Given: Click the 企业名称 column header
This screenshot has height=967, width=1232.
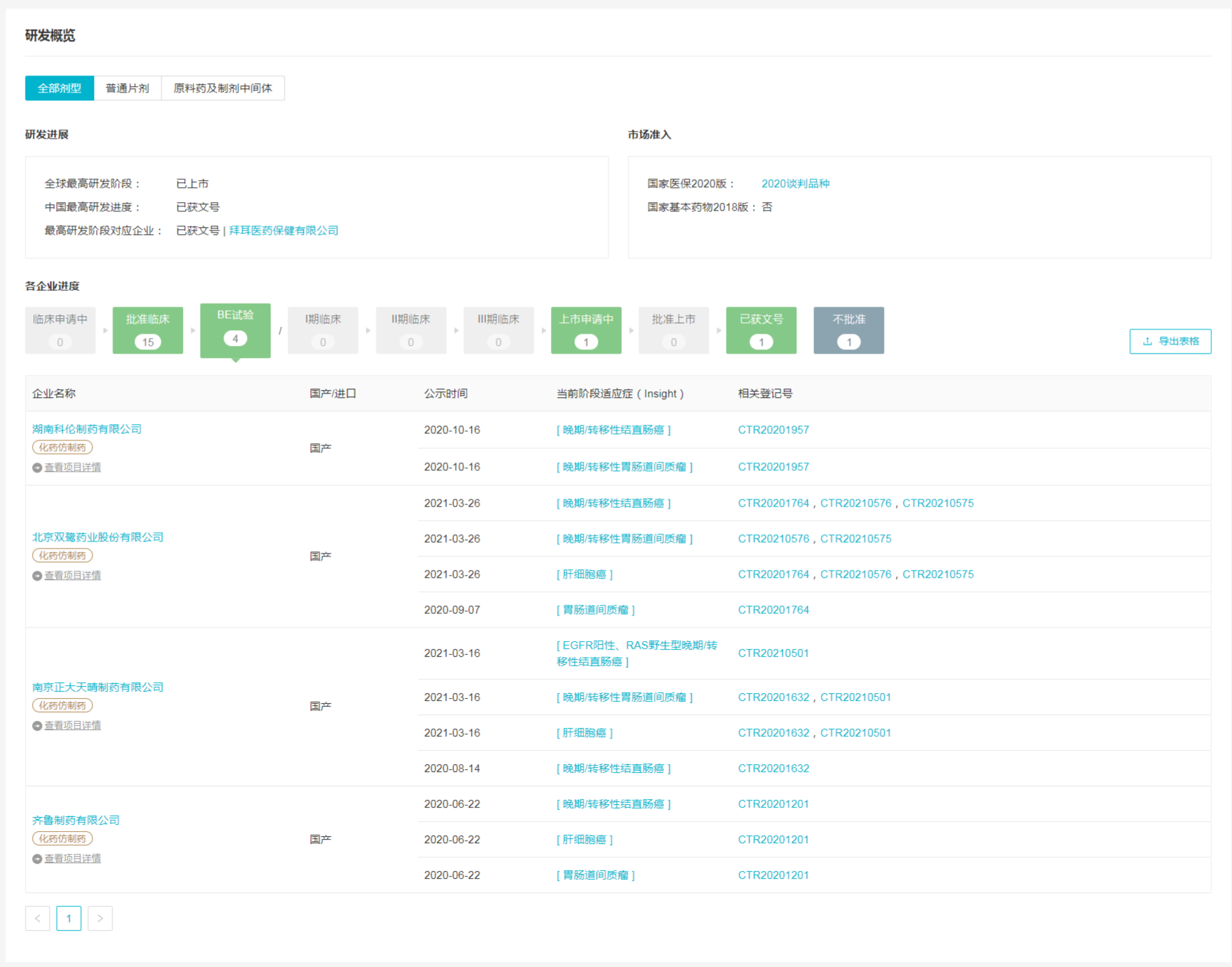Looking at the screenshot, I should tap(54, 393).
